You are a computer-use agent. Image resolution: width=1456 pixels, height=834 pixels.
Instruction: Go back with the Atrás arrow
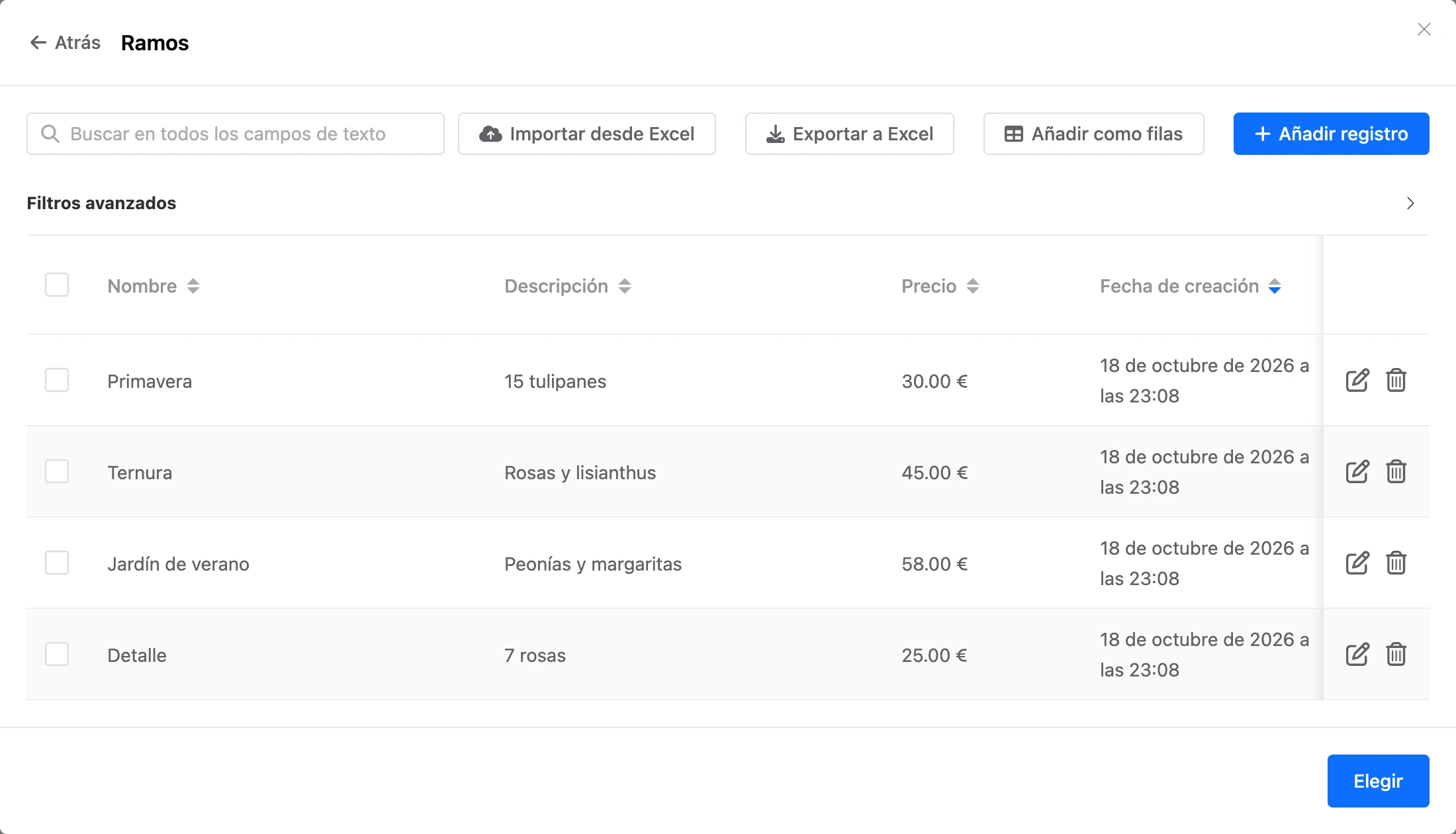tap(65, 42)
